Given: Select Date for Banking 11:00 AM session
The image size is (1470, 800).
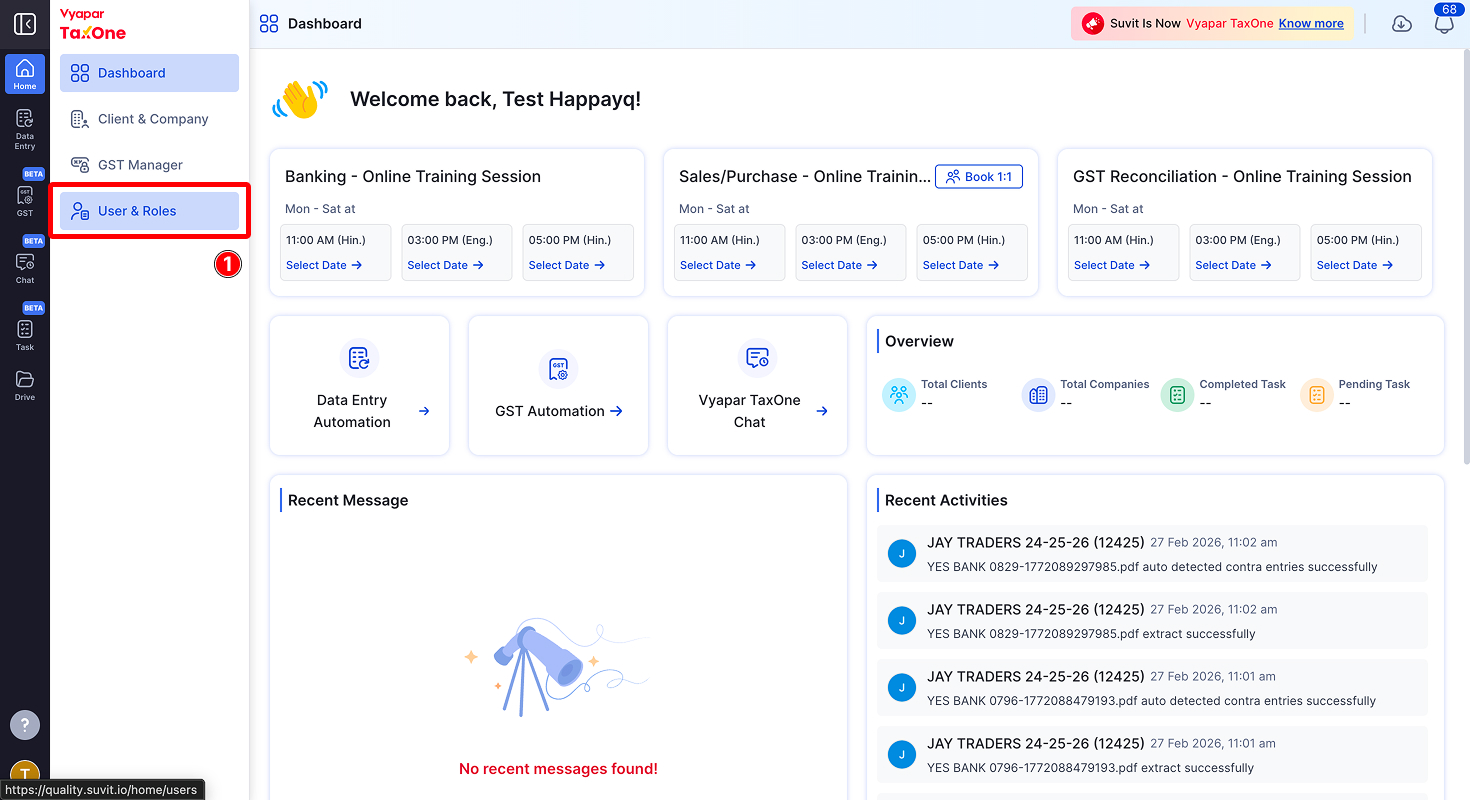Looking at the screenshot, I should click(x=324, y=265).
